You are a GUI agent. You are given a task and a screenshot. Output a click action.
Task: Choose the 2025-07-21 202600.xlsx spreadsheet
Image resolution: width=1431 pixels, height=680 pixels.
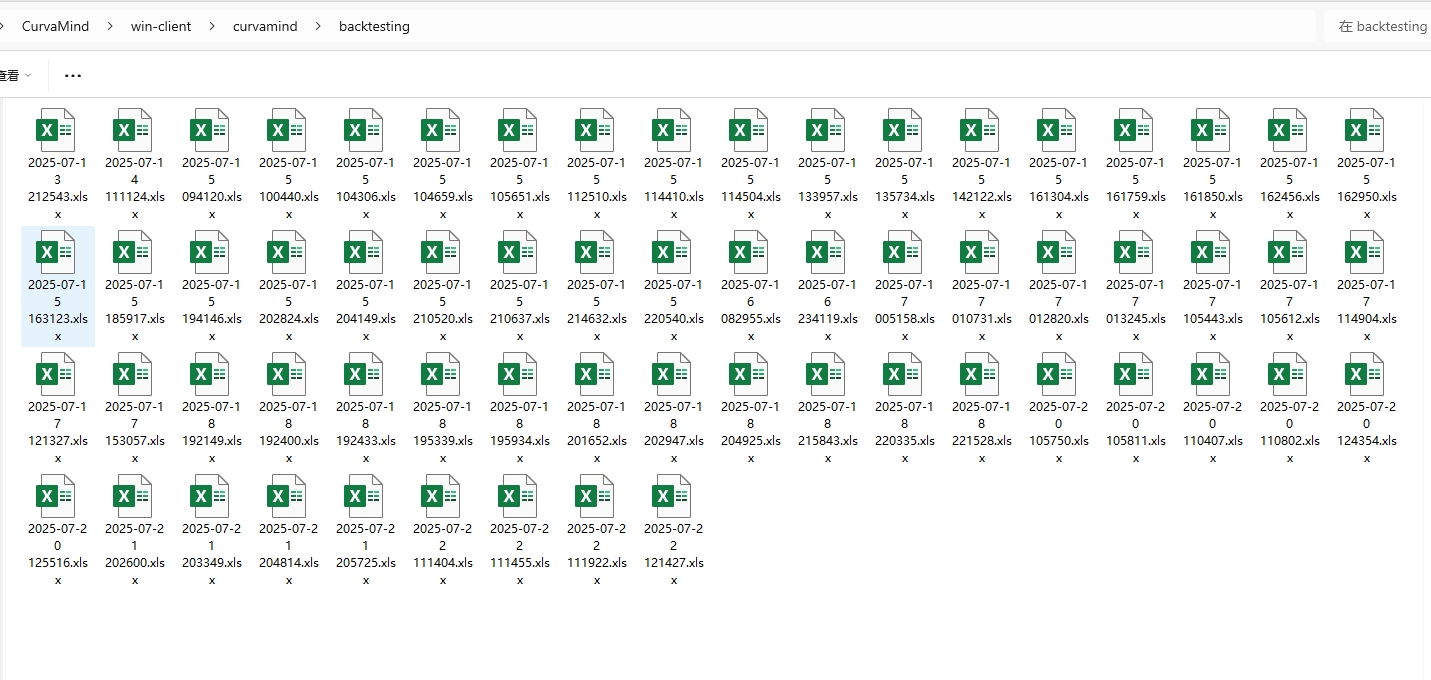point(134,498)
